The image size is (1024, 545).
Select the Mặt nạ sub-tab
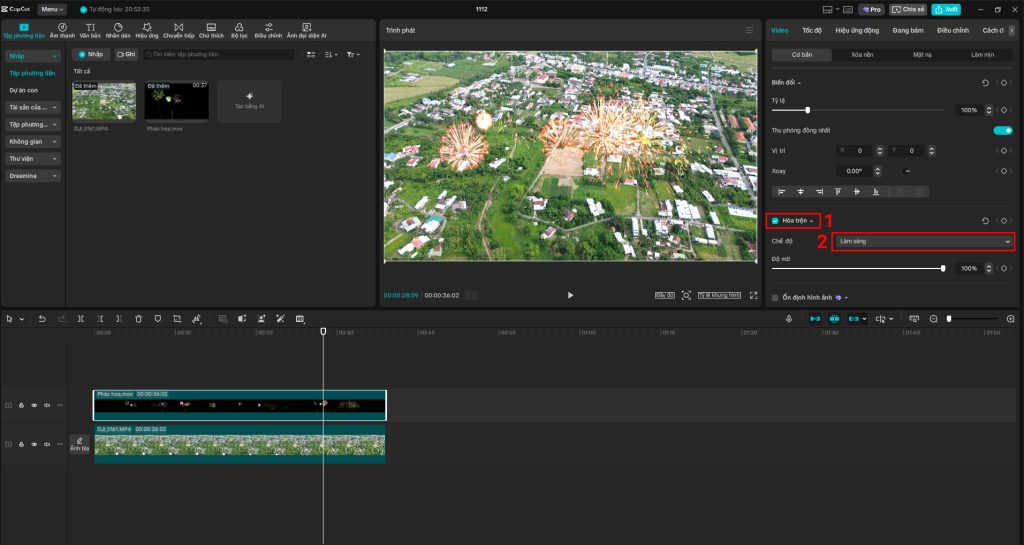[x=922, y=54]
